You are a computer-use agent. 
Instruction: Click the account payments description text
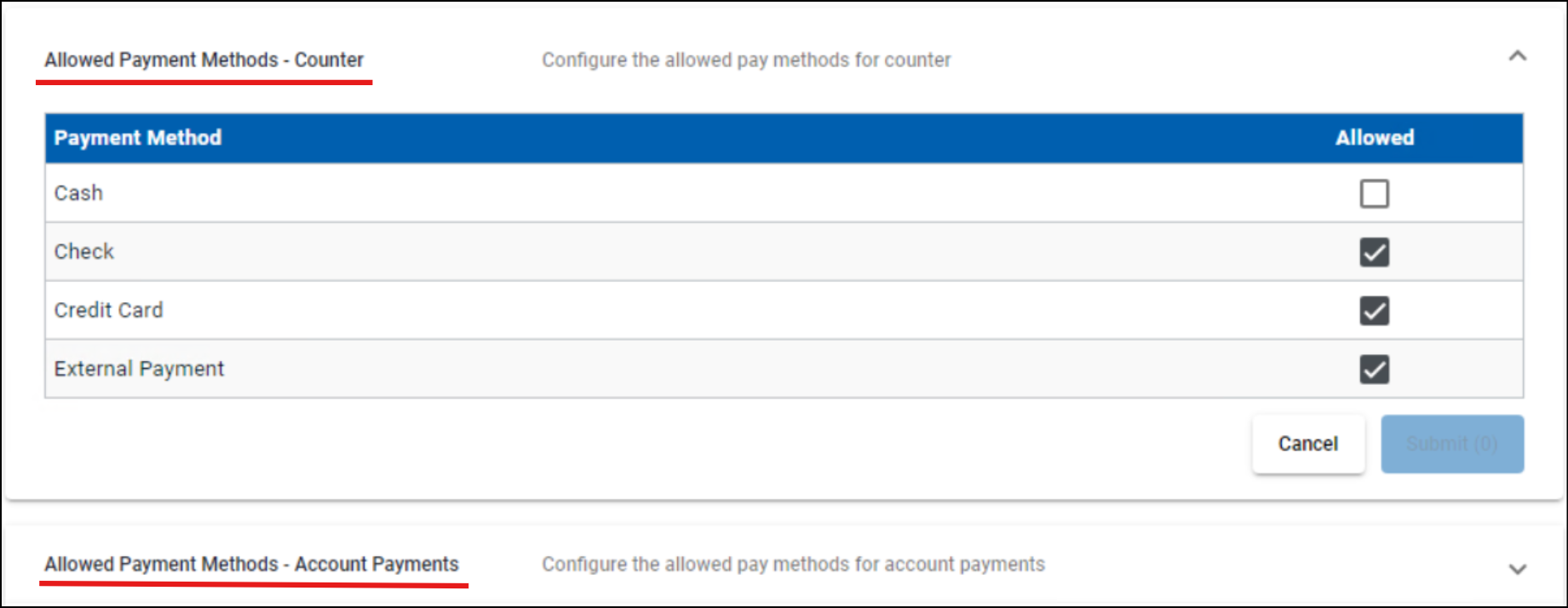point(793,565)
